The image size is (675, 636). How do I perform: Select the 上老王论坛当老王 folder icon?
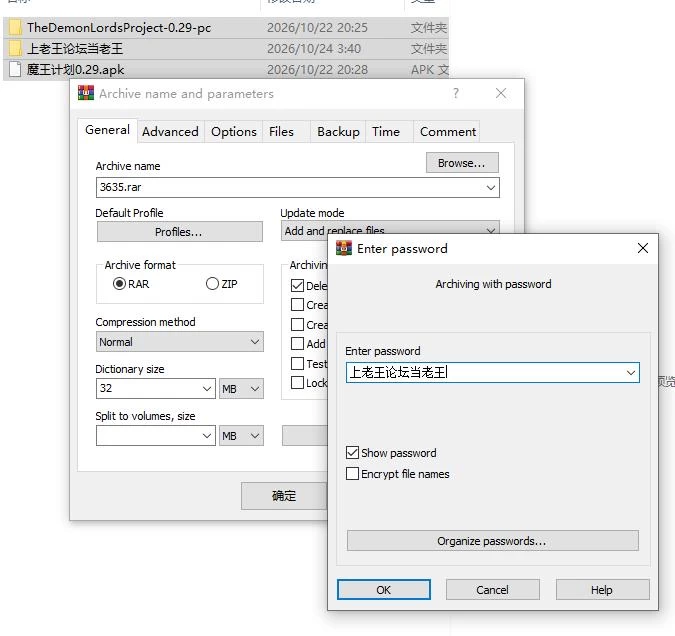coord(15,48)
